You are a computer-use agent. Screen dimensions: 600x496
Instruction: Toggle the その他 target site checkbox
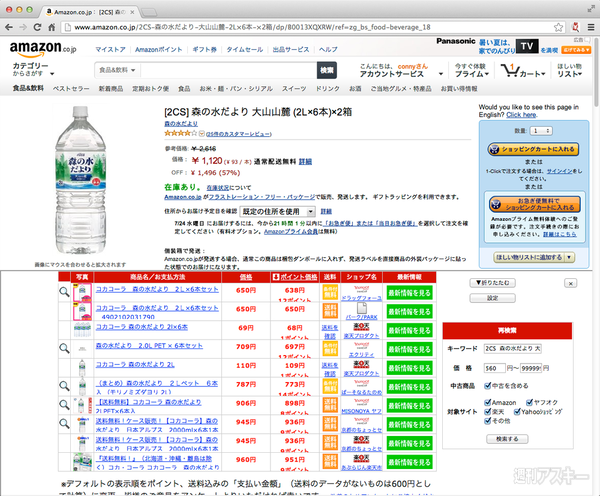[x=488, y=421]
